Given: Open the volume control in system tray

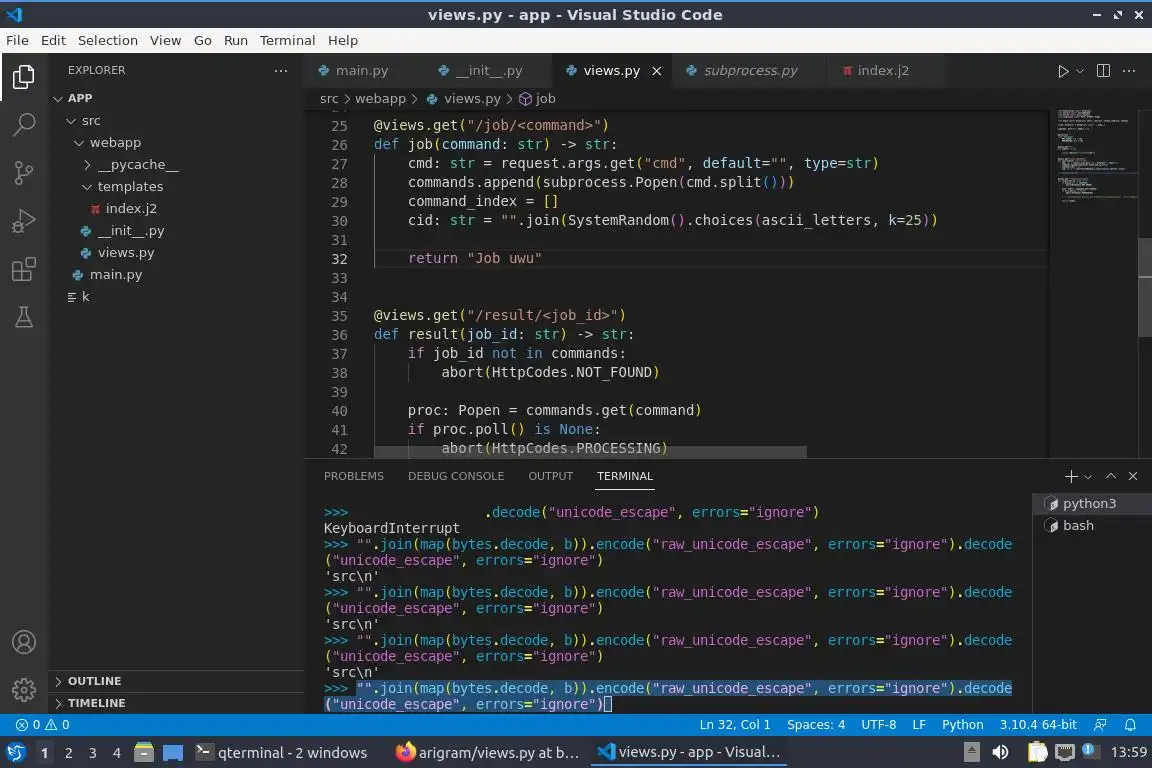Looking at the screenshot, I should tap(1000, 753).
